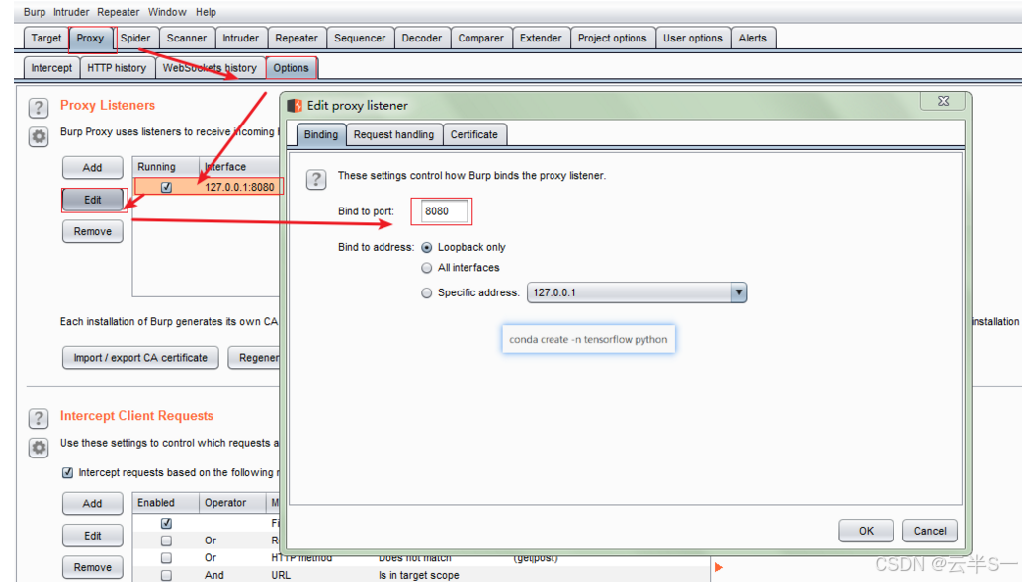Viewport: 1022px width, 582px height.
Task: Click Remove button under Proxy Listeners
Action: (x=93, y=231)
